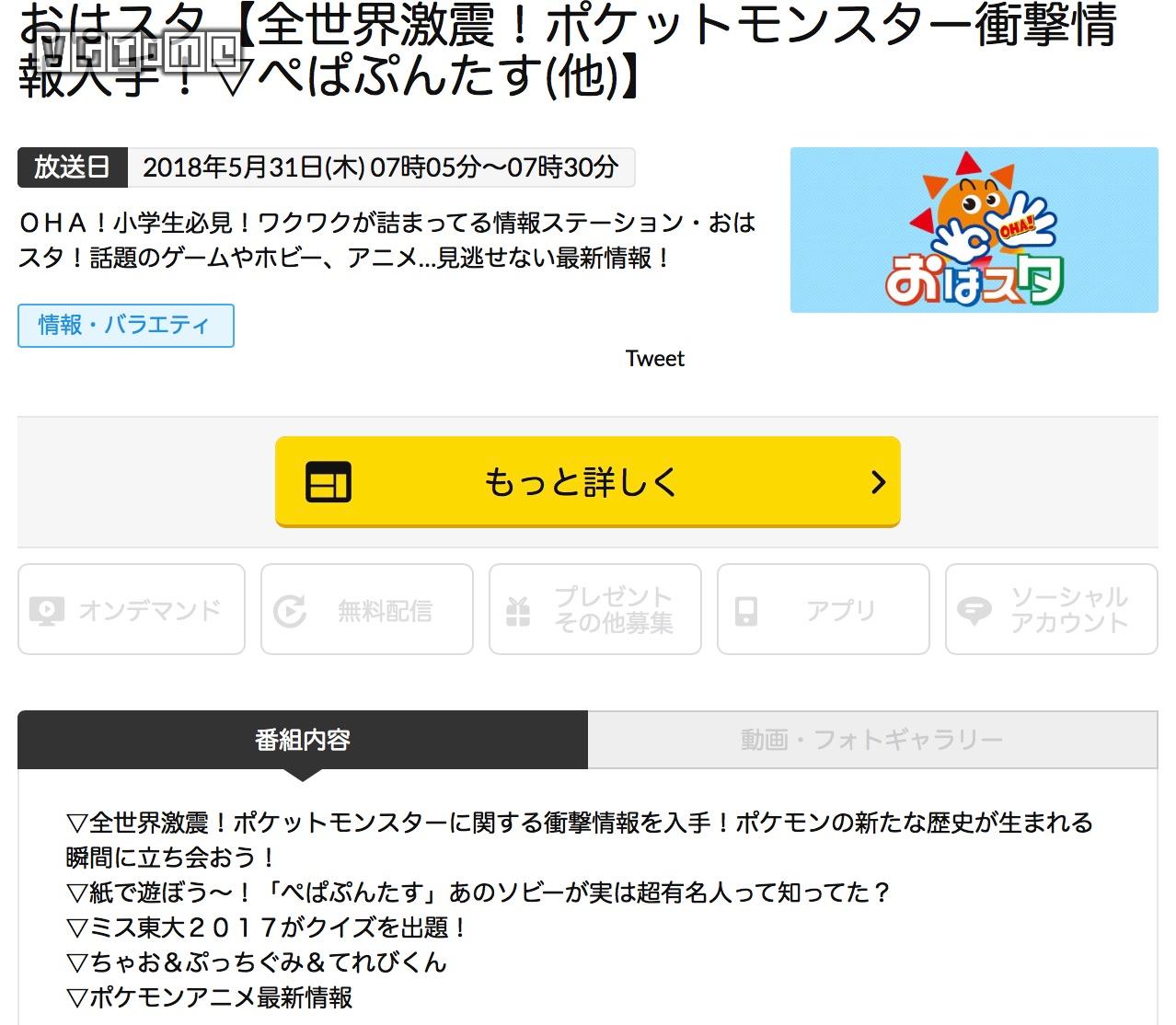Click the line ▽ミス東大２０１７がクイズを出題！

(x=269, y=927)
